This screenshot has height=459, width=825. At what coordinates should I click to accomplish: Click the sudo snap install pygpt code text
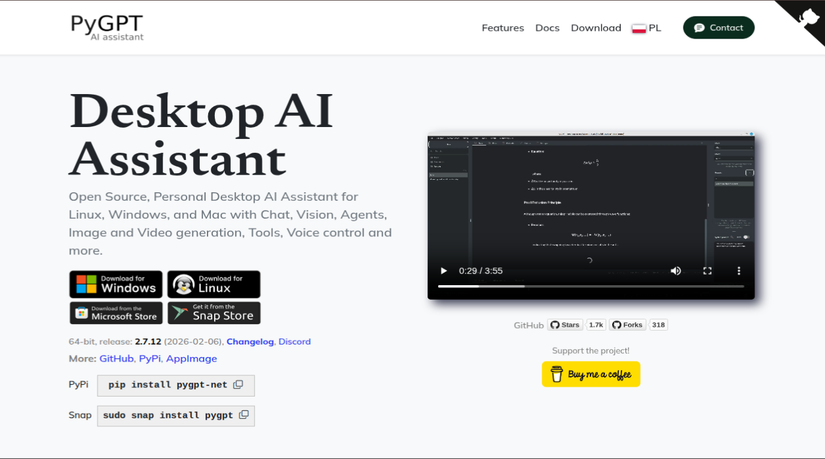point(168,415)
